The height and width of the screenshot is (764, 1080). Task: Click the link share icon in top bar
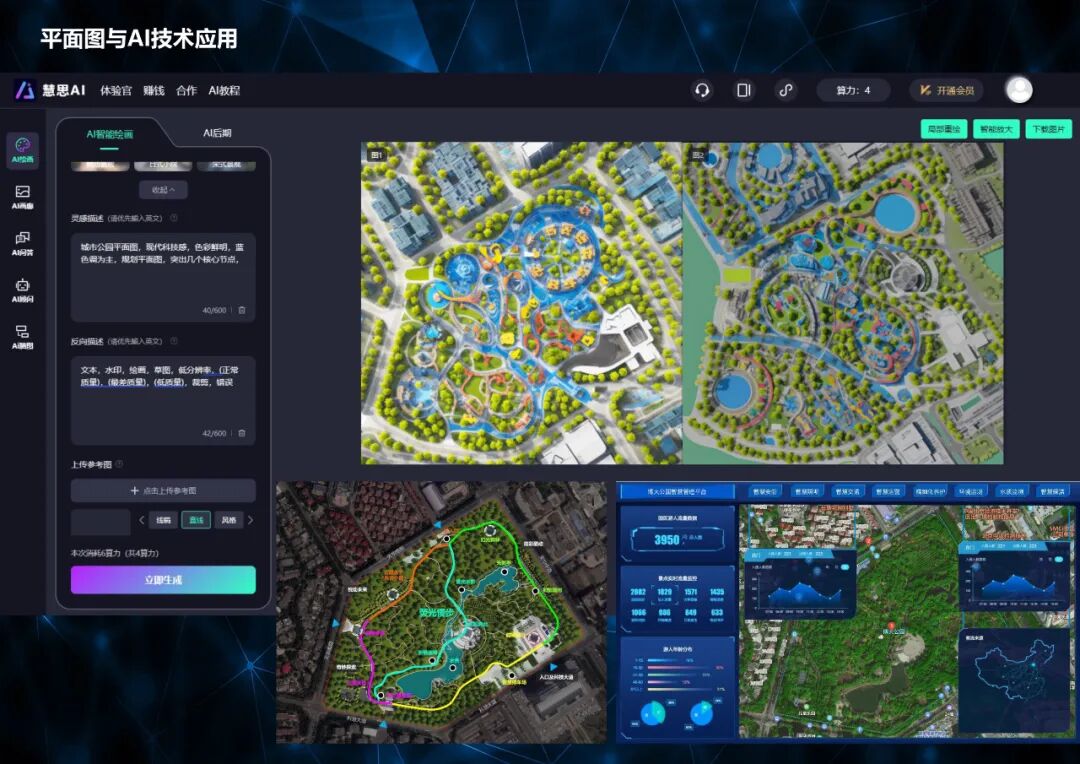tap(786, 90)
